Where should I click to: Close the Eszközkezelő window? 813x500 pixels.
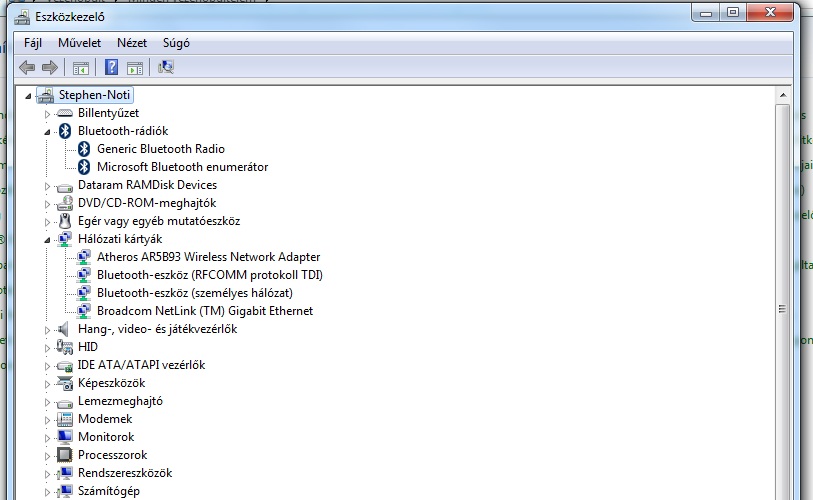pyautogui.click(x=770, y=12)
